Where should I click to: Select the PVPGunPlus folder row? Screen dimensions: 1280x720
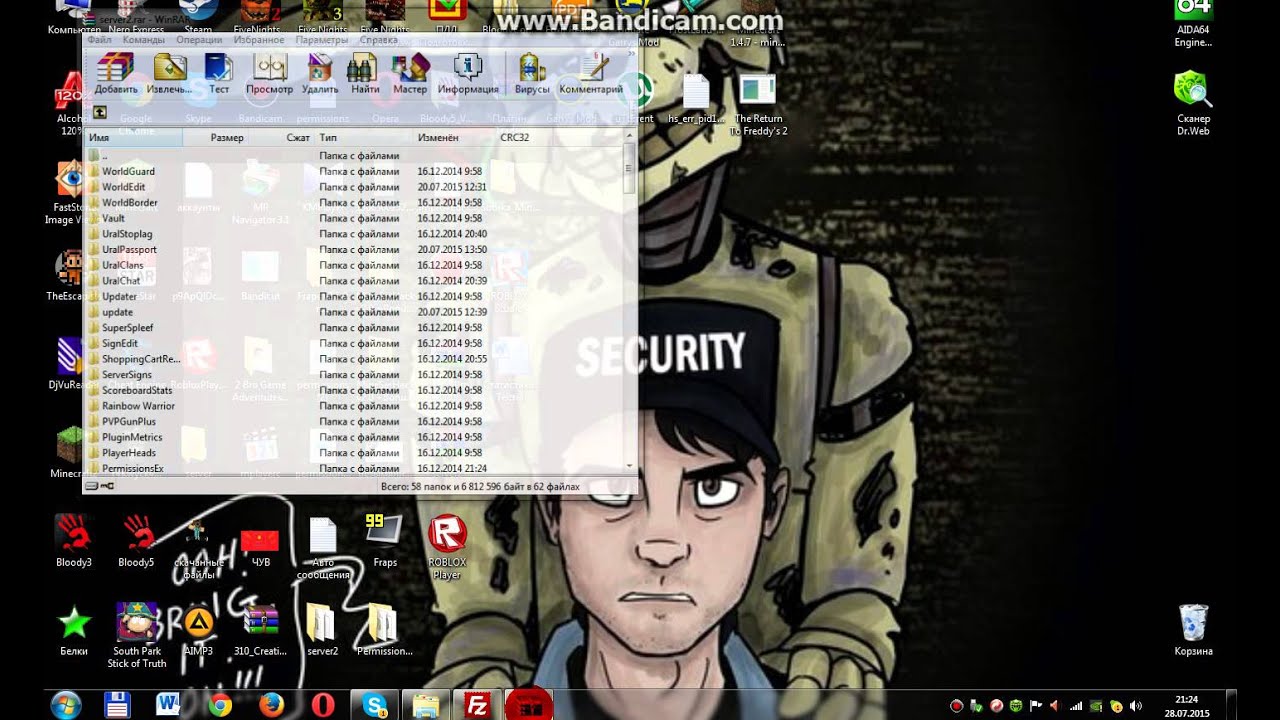pos(354,422)
